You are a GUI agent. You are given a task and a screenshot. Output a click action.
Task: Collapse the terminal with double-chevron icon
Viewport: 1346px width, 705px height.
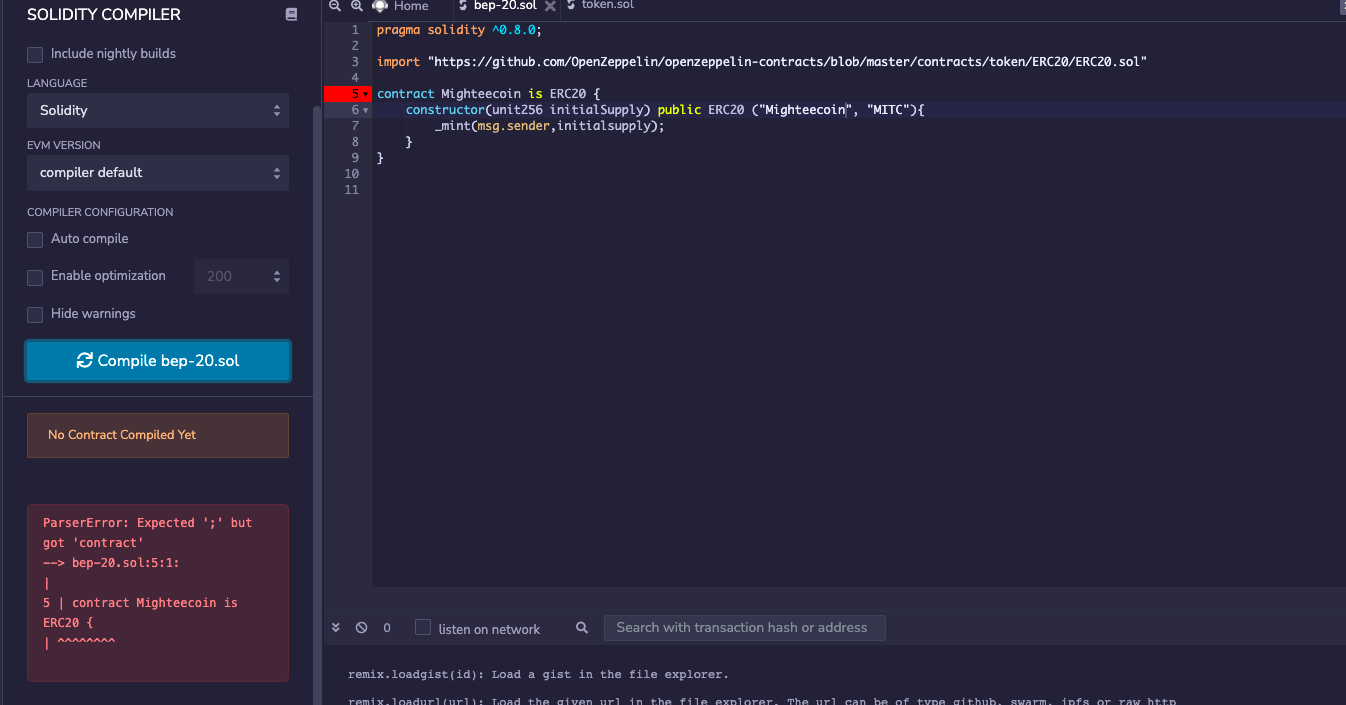pyautogui.click(x=336, y=628)
